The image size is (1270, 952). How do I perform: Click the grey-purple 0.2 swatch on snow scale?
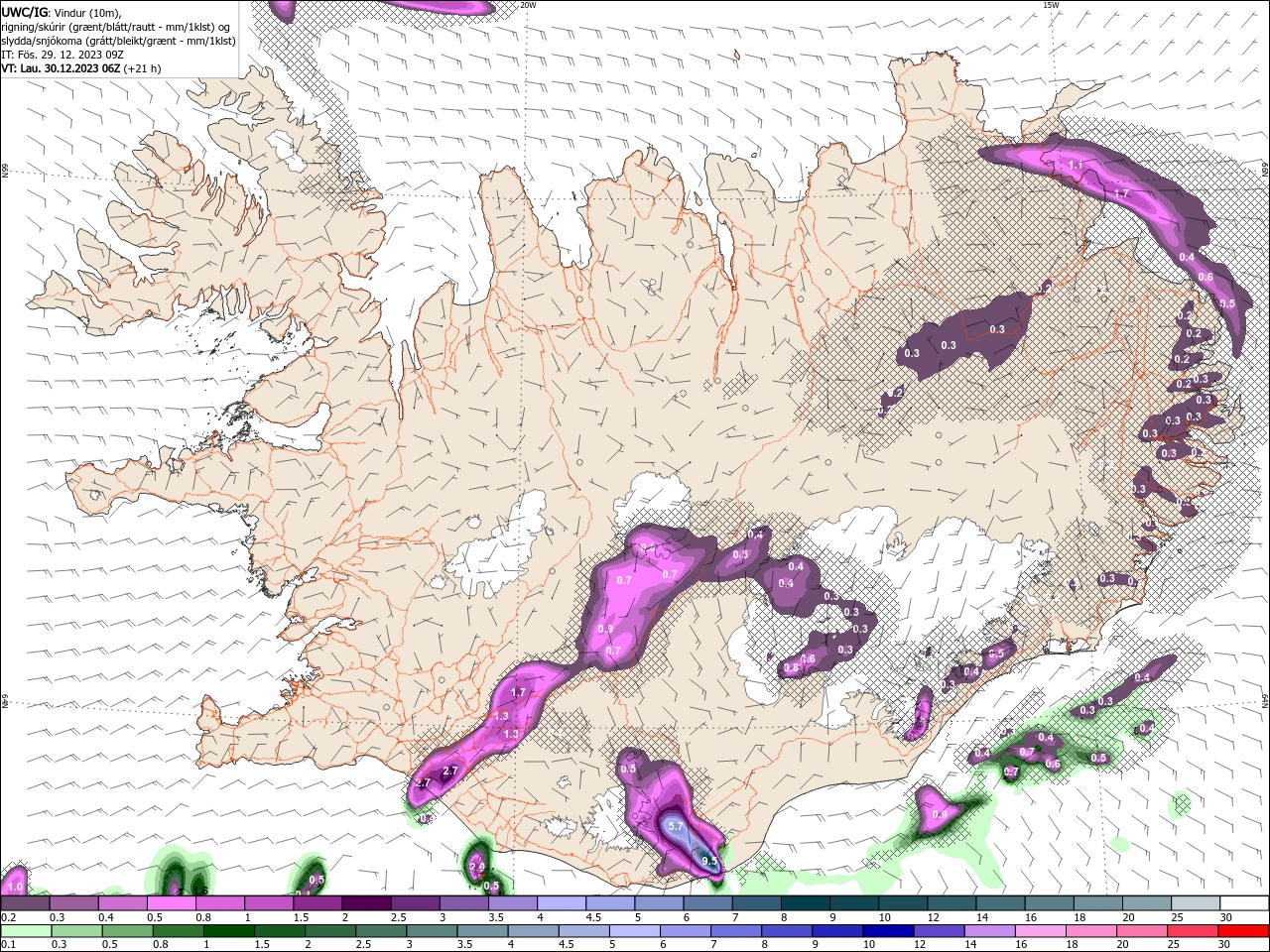24,903
